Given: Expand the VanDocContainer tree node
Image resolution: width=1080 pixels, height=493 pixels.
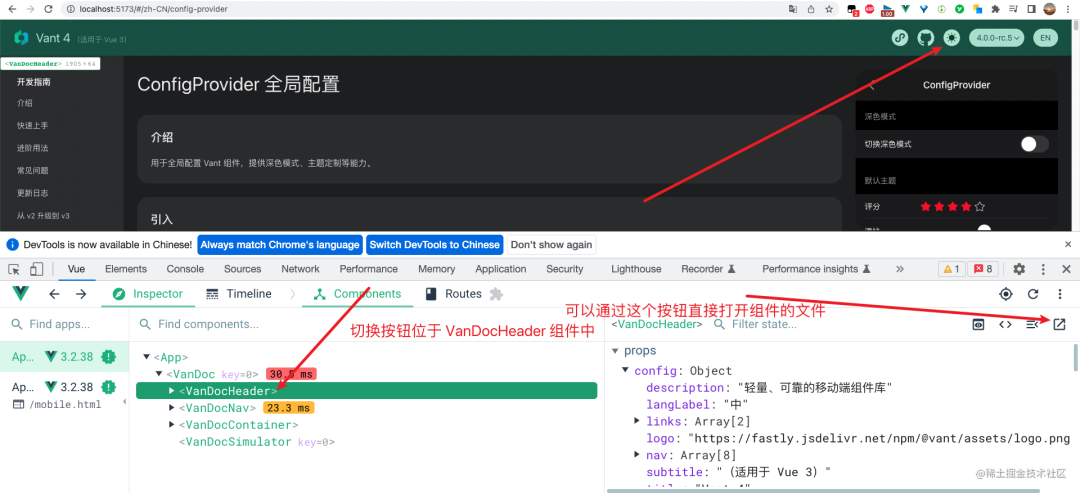Looking at the screenshot, I should tap(172, 425).
